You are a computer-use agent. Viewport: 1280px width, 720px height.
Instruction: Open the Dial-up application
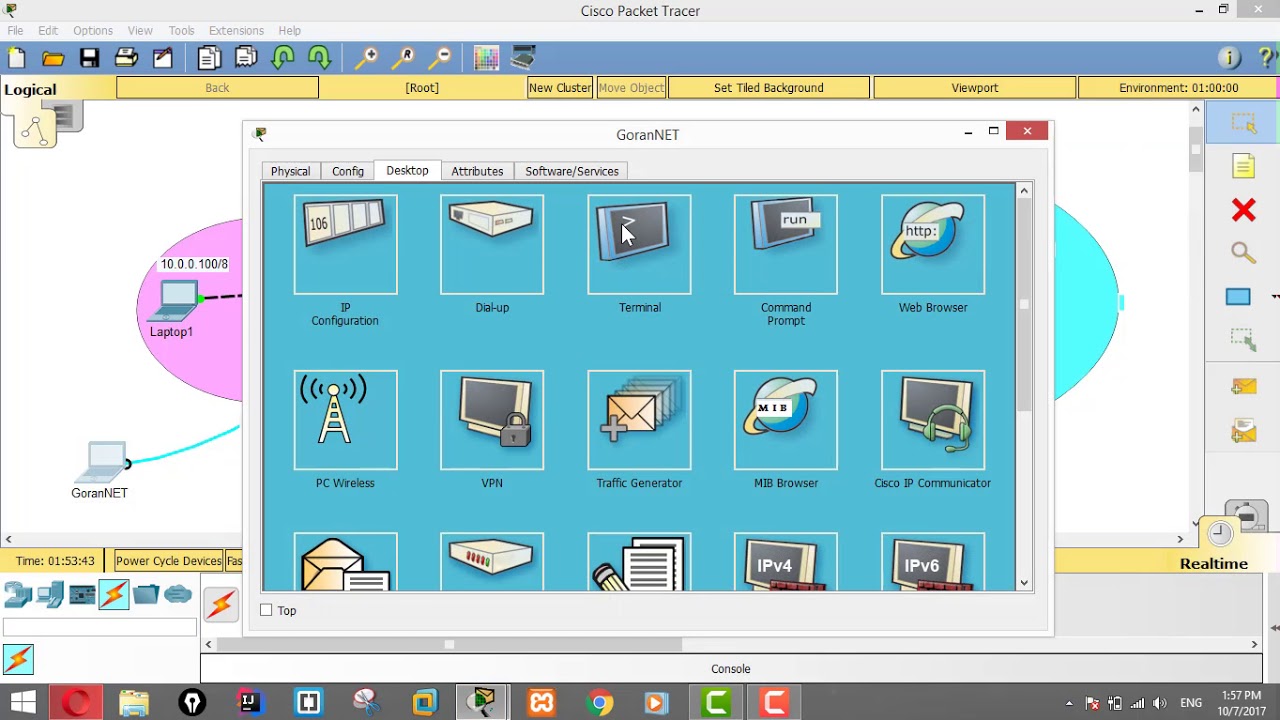tap(492, 245)
